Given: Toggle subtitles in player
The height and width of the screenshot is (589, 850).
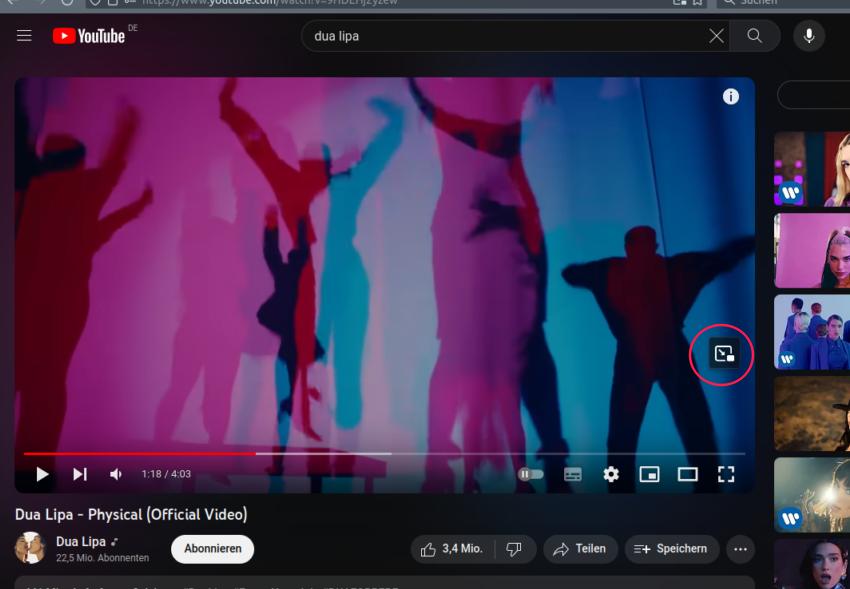Looking at the screenshot, I should coord(572,475).
